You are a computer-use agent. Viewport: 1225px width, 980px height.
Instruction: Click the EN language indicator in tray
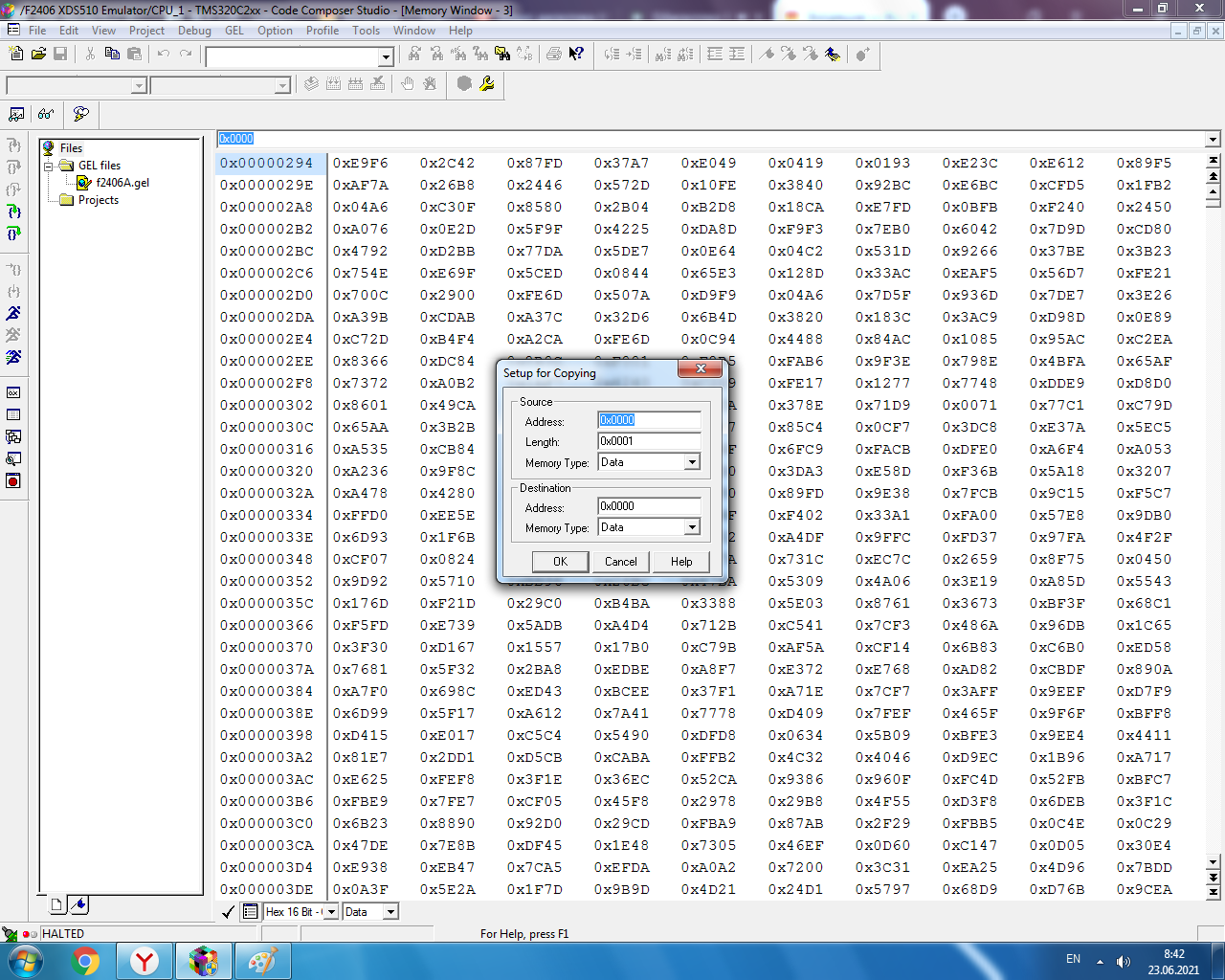pos(1073,959)
